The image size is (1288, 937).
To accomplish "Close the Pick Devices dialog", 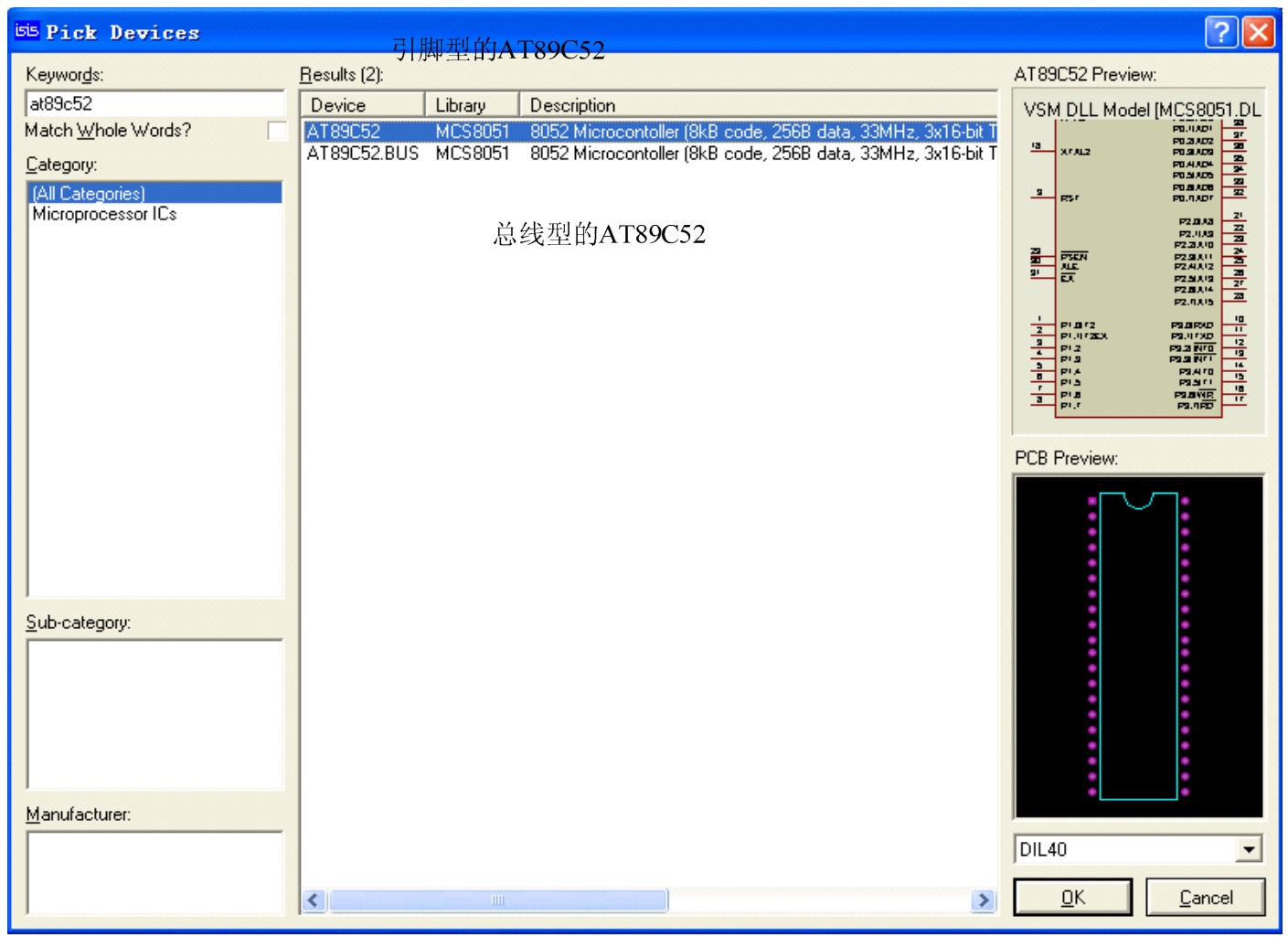I will [x=1259, y=32].
